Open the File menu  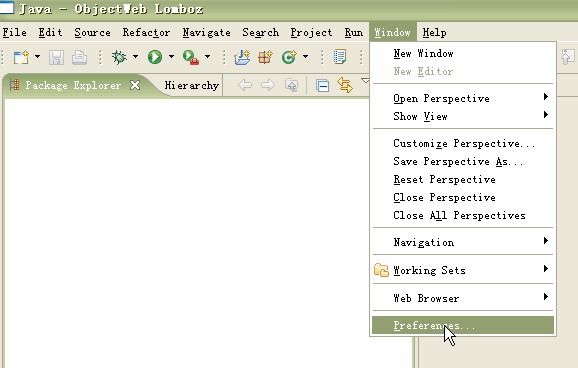[14, 32]
